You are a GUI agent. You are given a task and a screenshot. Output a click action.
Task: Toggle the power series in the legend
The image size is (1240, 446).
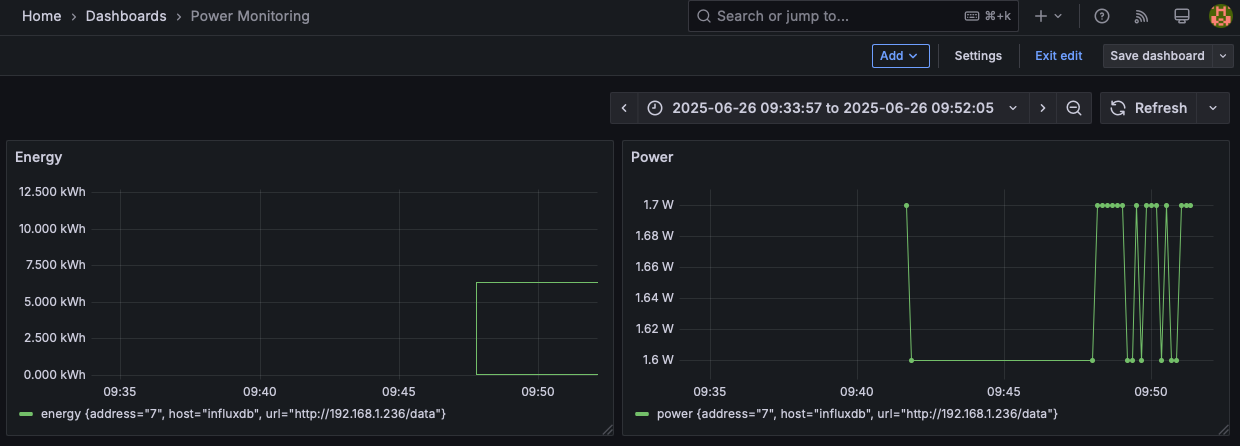[856, 413]
